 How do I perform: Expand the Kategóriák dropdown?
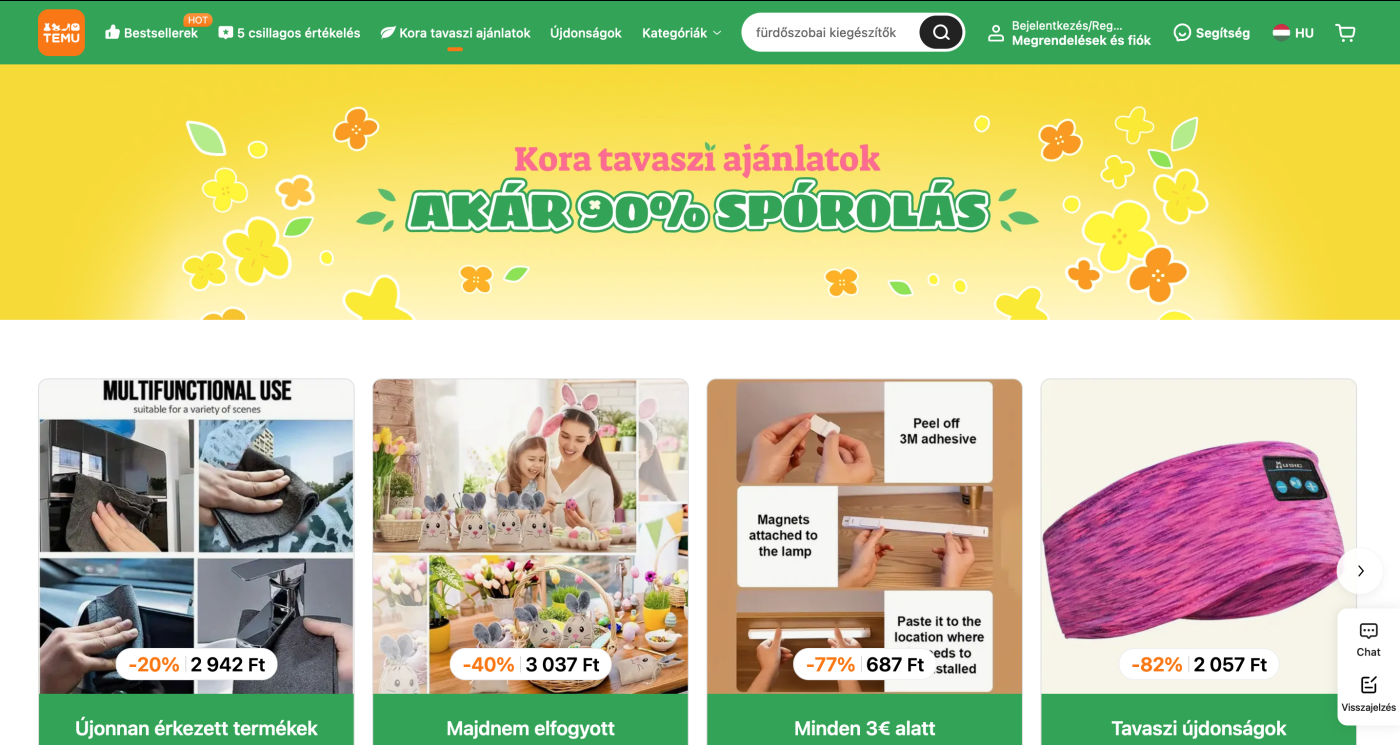point(681,32)
